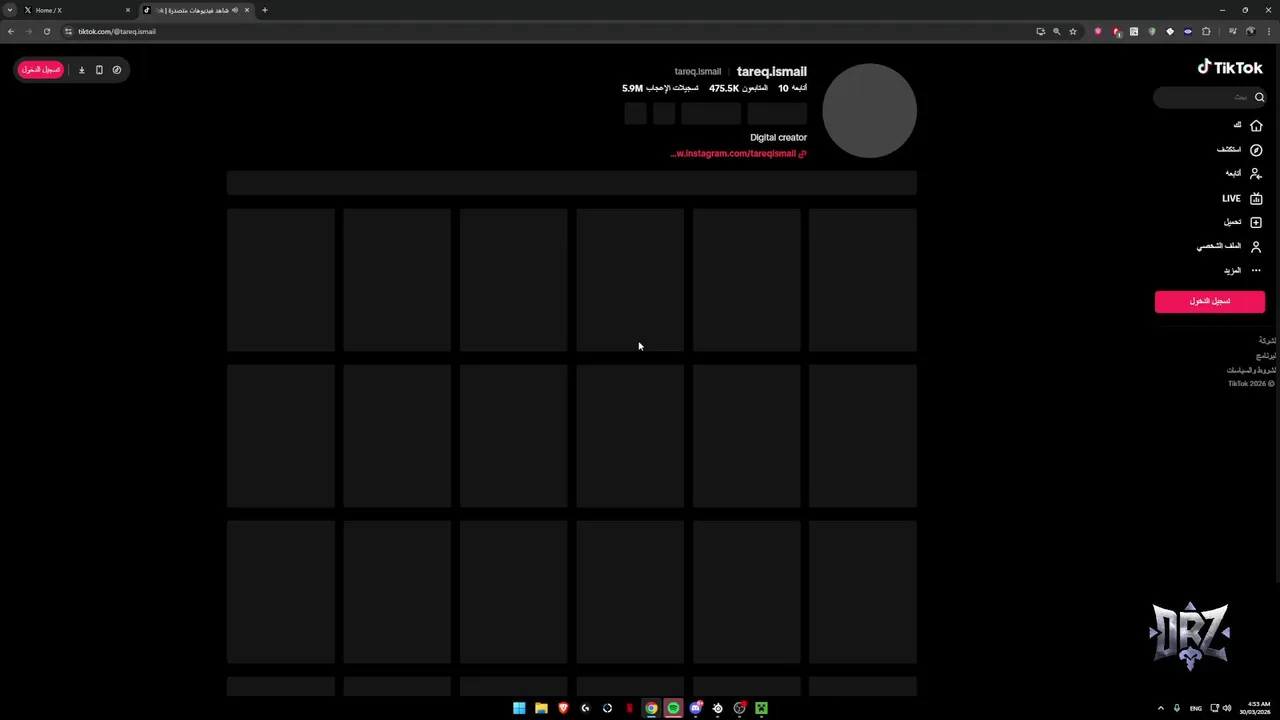Open the Explore compass icon
This screenshot has width=1280, height=720.
1256,150
